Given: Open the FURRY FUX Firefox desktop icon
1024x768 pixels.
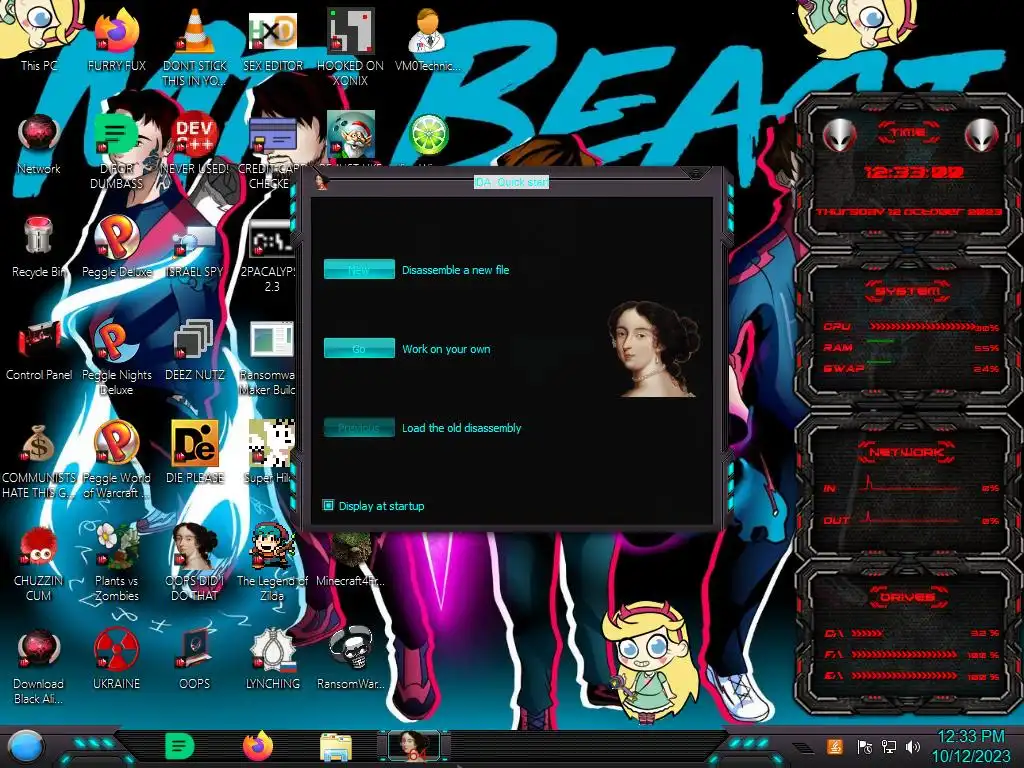Looking at the screenshot, I should pyautogui.click(x=117, y=36).
